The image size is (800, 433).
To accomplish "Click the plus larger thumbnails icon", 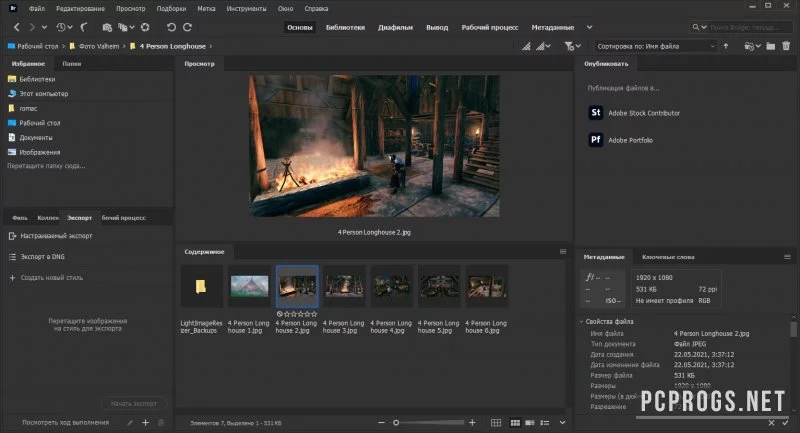I will 472,422.
